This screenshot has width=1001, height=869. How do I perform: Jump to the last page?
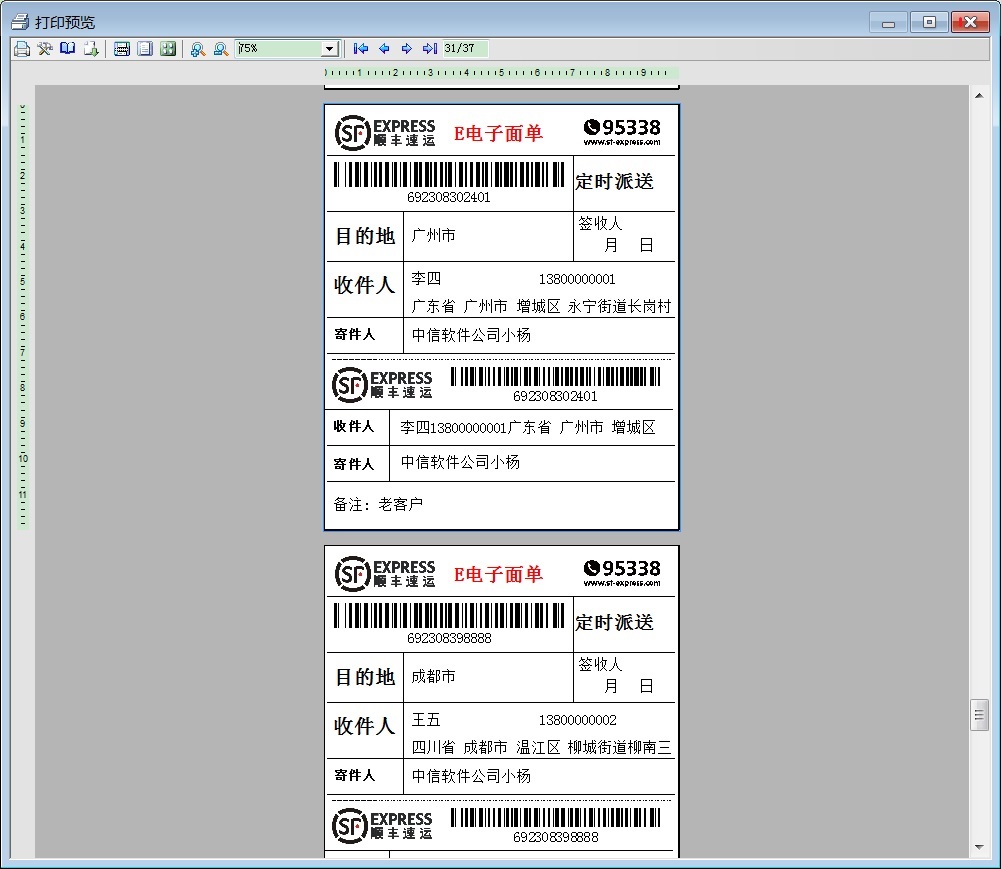point(430,48)
